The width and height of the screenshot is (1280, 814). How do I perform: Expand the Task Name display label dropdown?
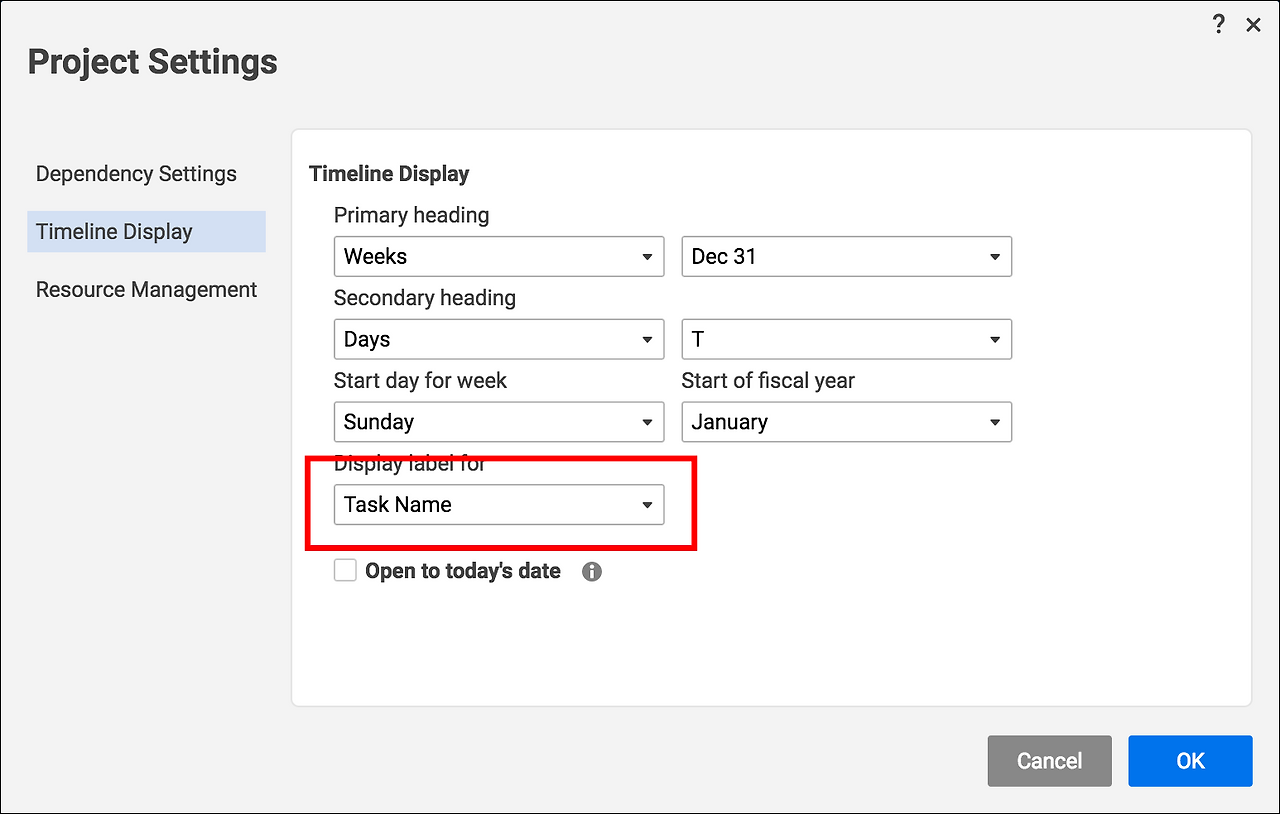[x=498, y=505]
